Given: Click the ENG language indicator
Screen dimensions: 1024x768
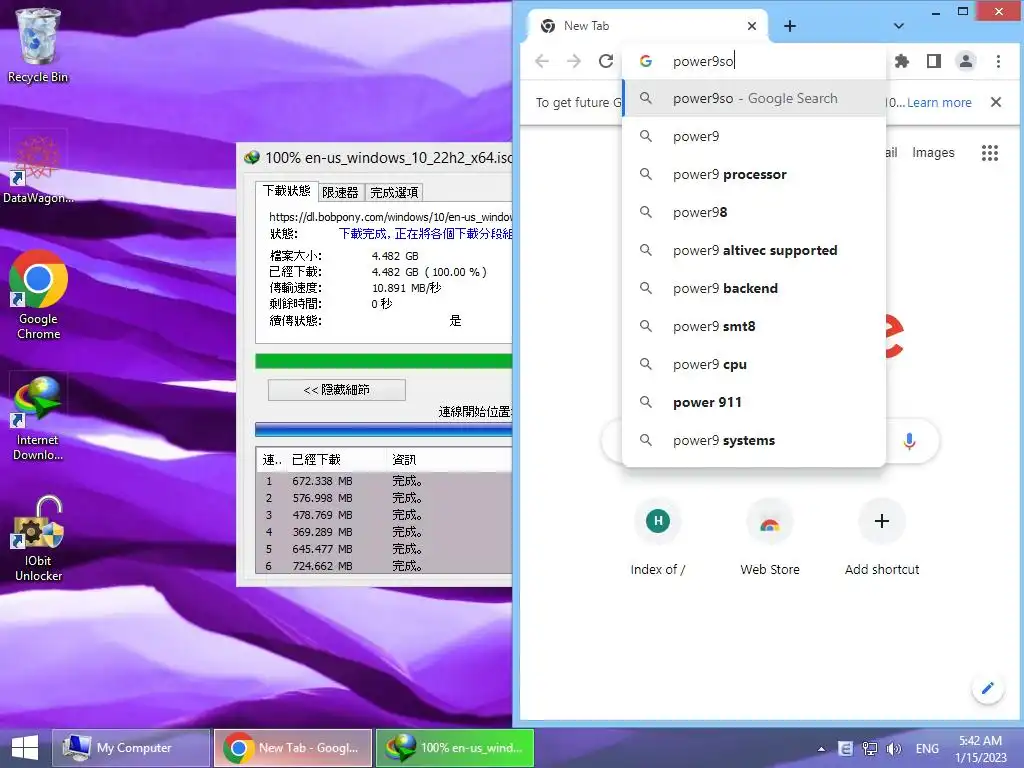Looking at the screenshot, I should coord(927,748).
